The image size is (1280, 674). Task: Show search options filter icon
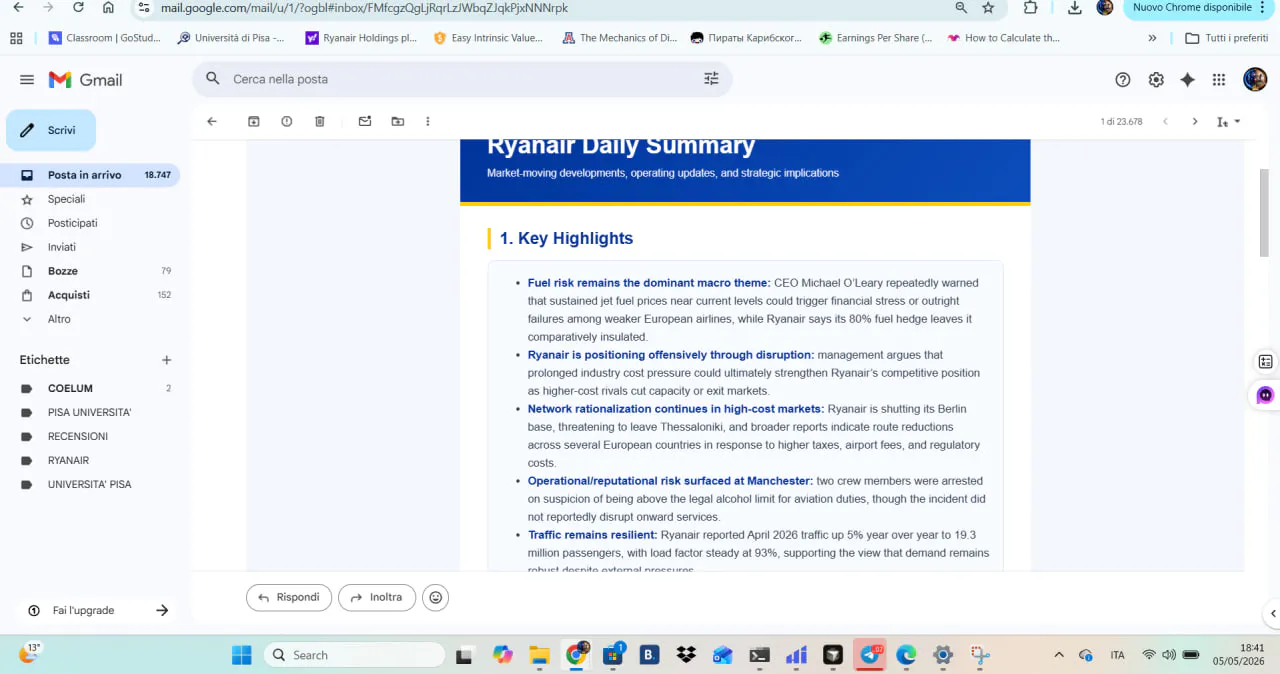711,79
